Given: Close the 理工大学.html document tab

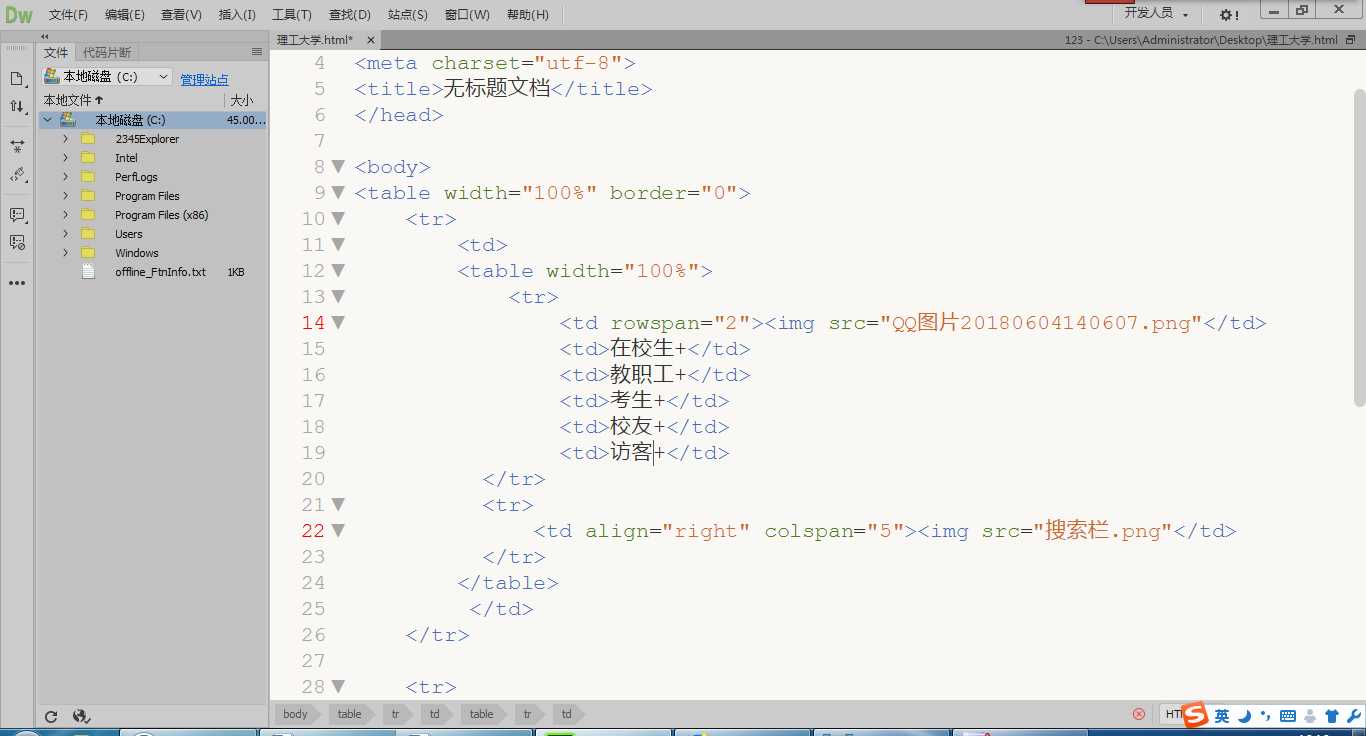Looking at the screenshot, I should pos(370,40).
